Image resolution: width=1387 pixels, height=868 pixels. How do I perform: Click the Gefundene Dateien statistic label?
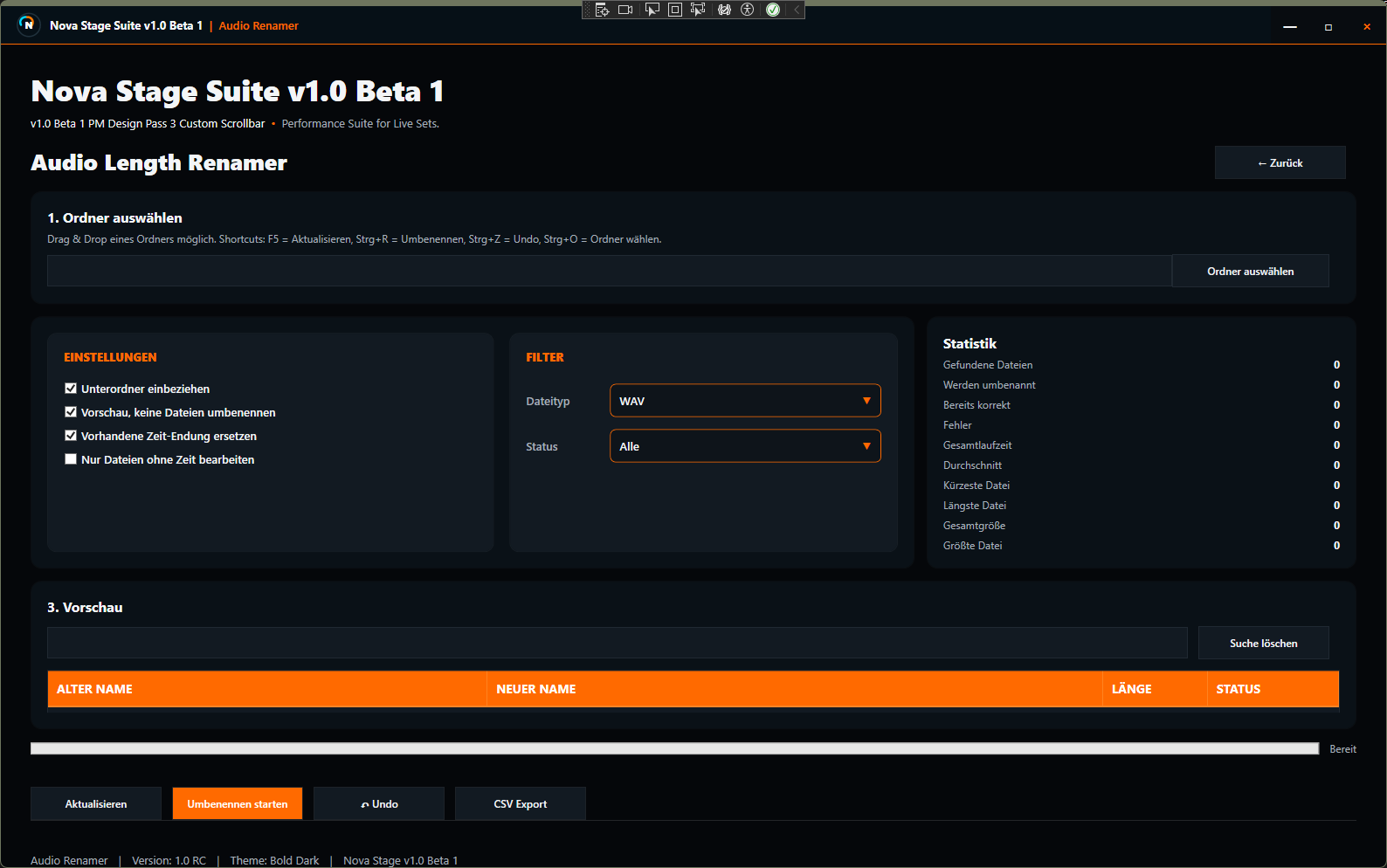point(988,365)
